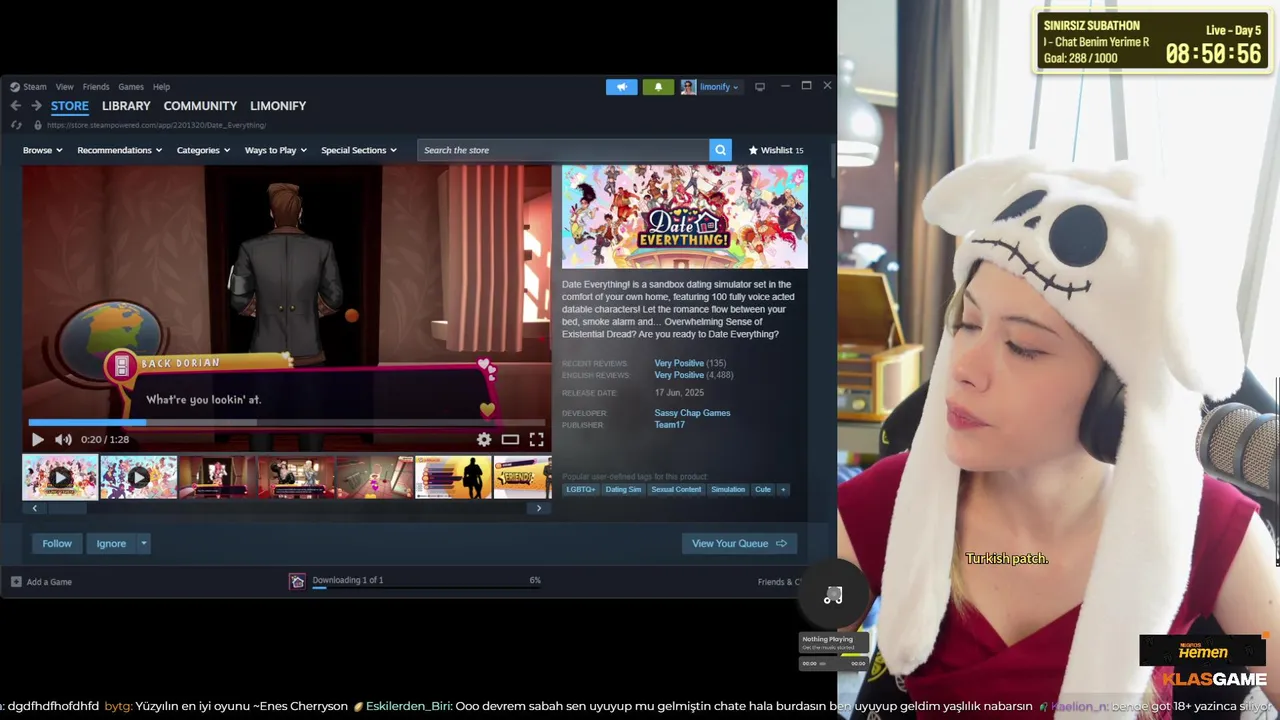Open the Sassy Chap Games developer link
1280x720 pixels.
[x=692, y=413]
